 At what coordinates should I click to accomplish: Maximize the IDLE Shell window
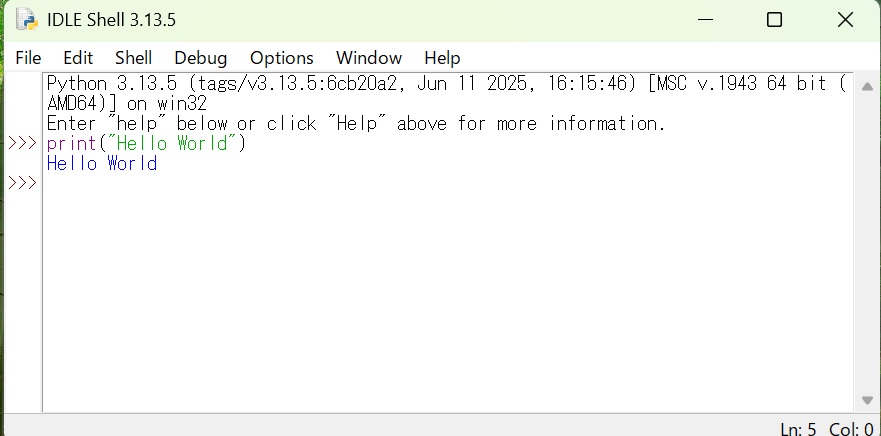coord(774,20)
